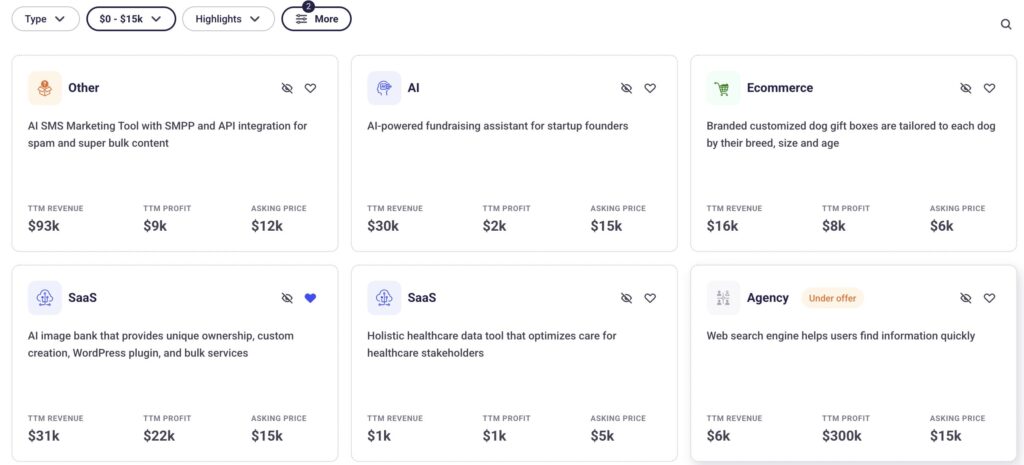The height and width of the screenshot is (465, 1024).
Task: Click the search magnifier icon
Action: point(1006,24)
